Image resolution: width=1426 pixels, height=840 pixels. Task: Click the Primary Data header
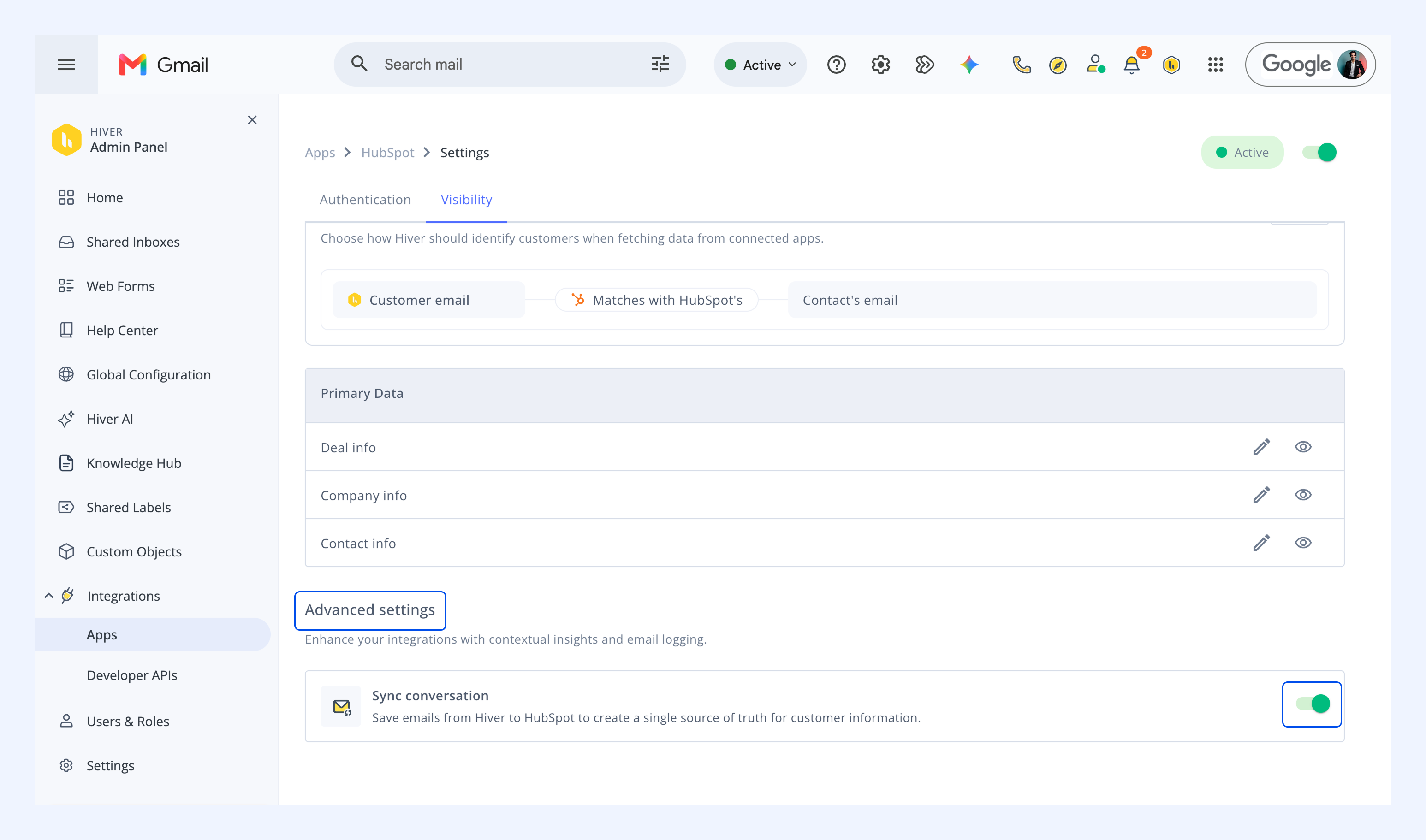pos(825,395)
